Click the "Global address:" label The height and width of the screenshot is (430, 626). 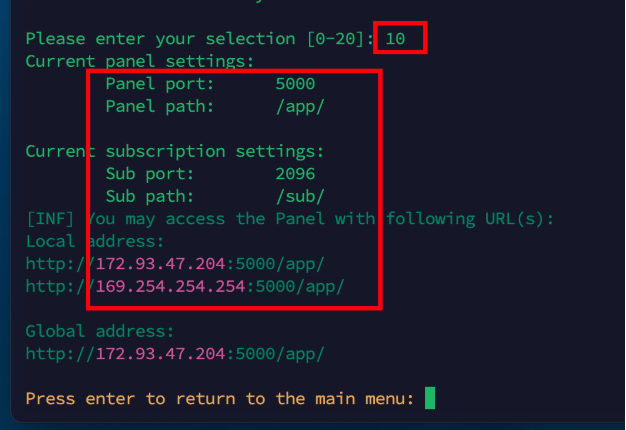tap(100, 330)
